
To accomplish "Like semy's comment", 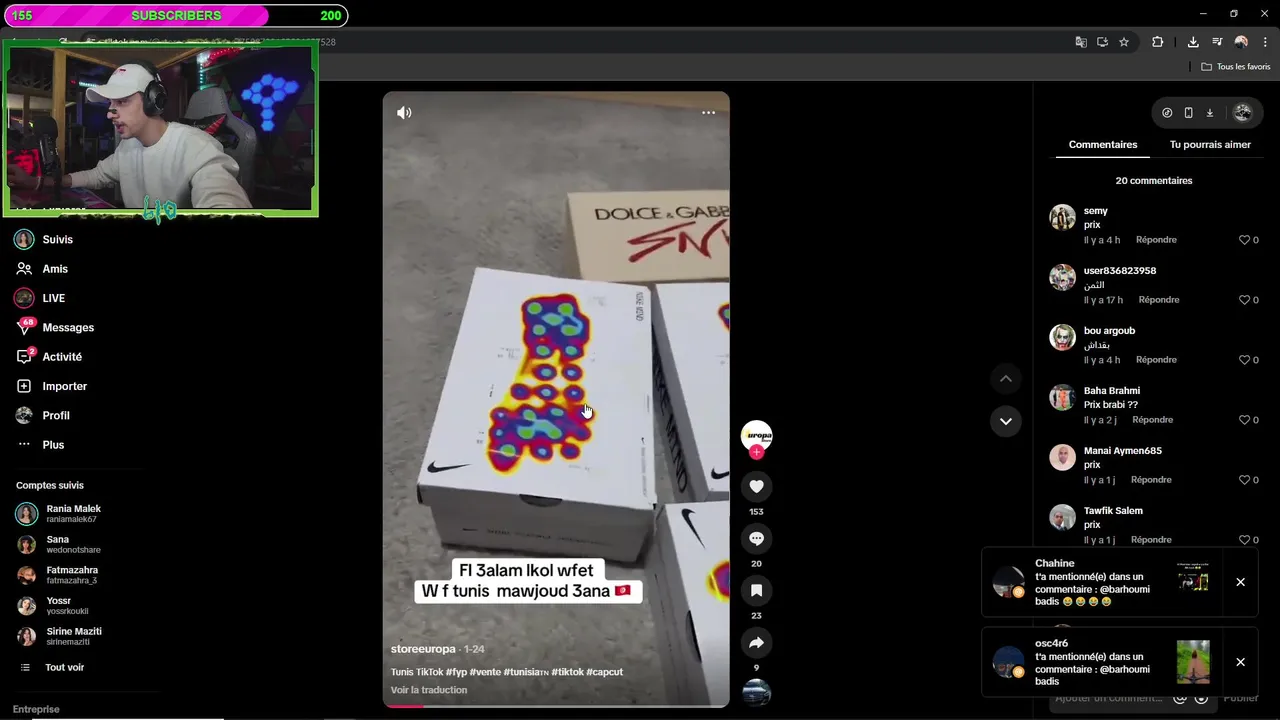I will pyautogui.click(x=1245, y=240).
